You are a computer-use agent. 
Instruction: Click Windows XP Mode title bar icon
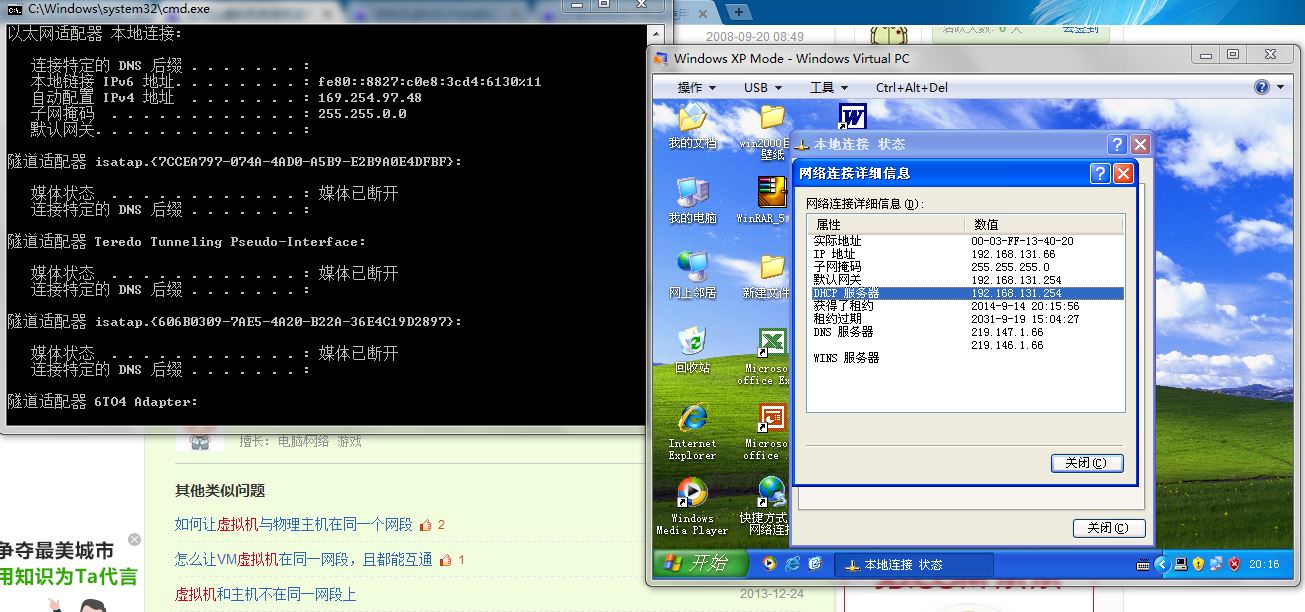660,58
